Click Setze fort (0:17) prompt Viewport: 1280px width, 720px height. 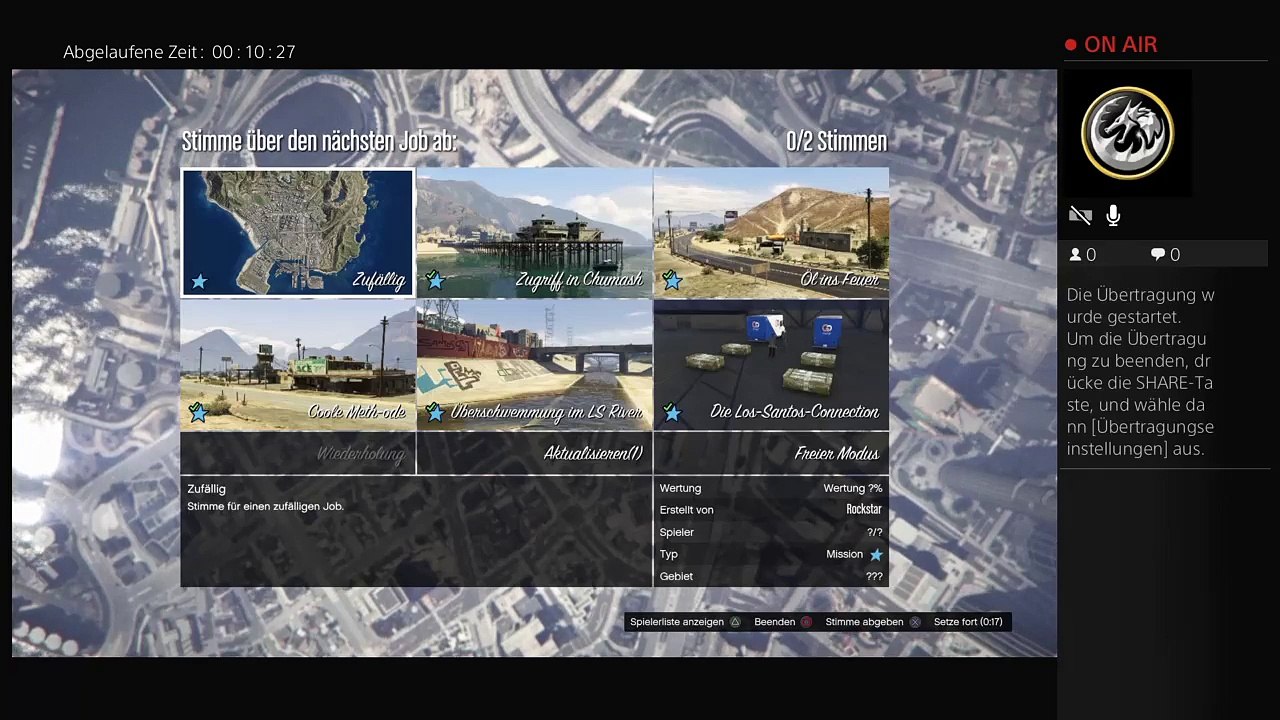click(968, 622)
